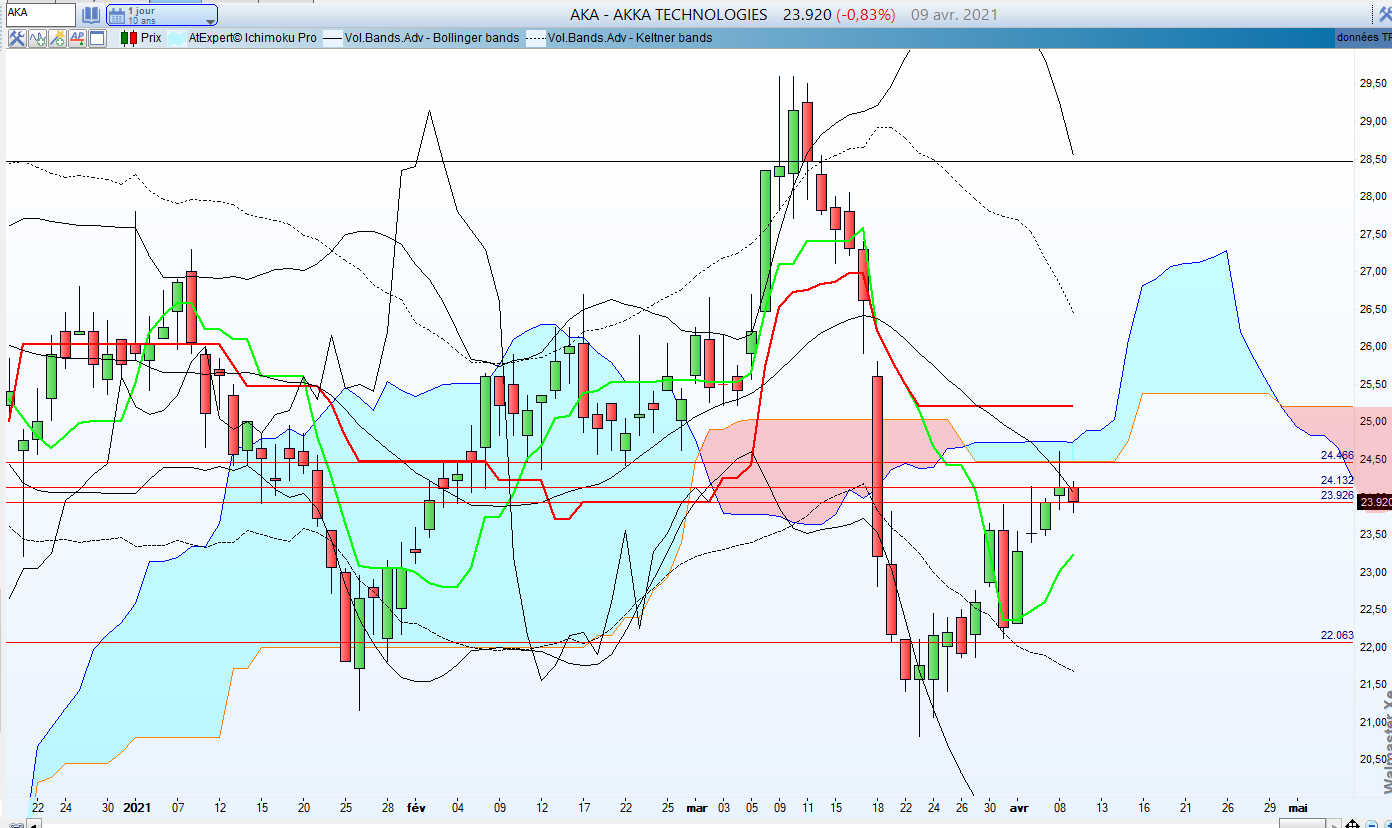This screenshot has width=1392, height=828.
Task: Select Vol.Bands.Adv - Keltner bands label
Action: (630, 38)
